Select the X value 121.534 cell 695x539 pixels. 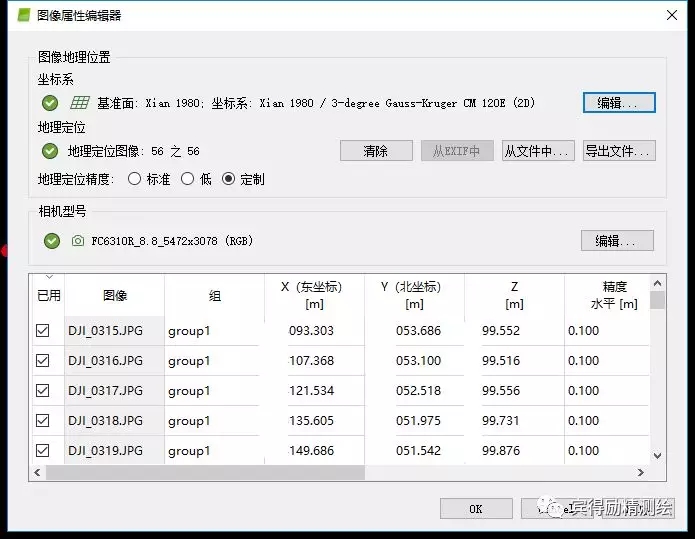click(x=312, y=391)
